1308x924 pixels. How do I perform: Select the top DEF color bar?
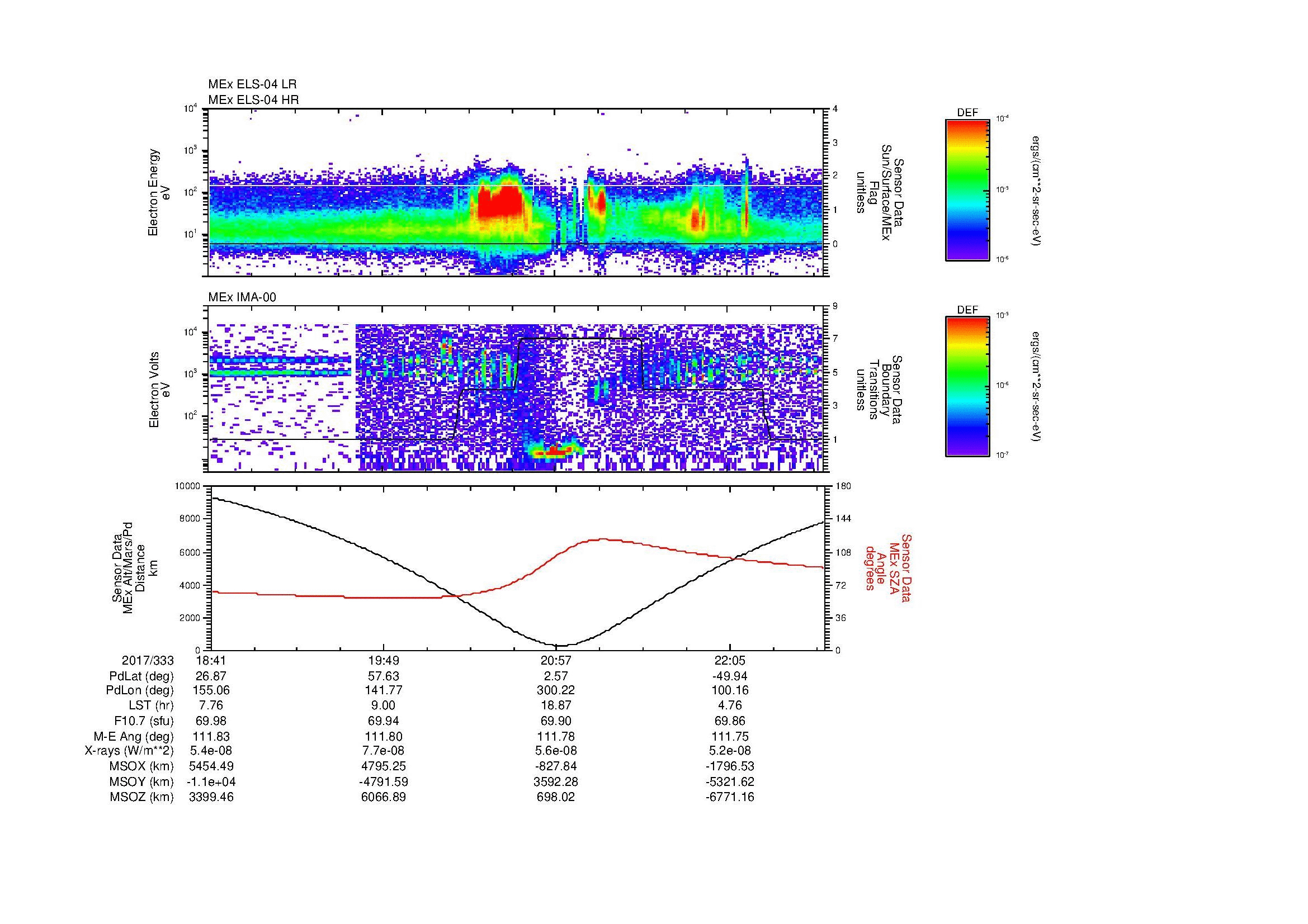967,189
